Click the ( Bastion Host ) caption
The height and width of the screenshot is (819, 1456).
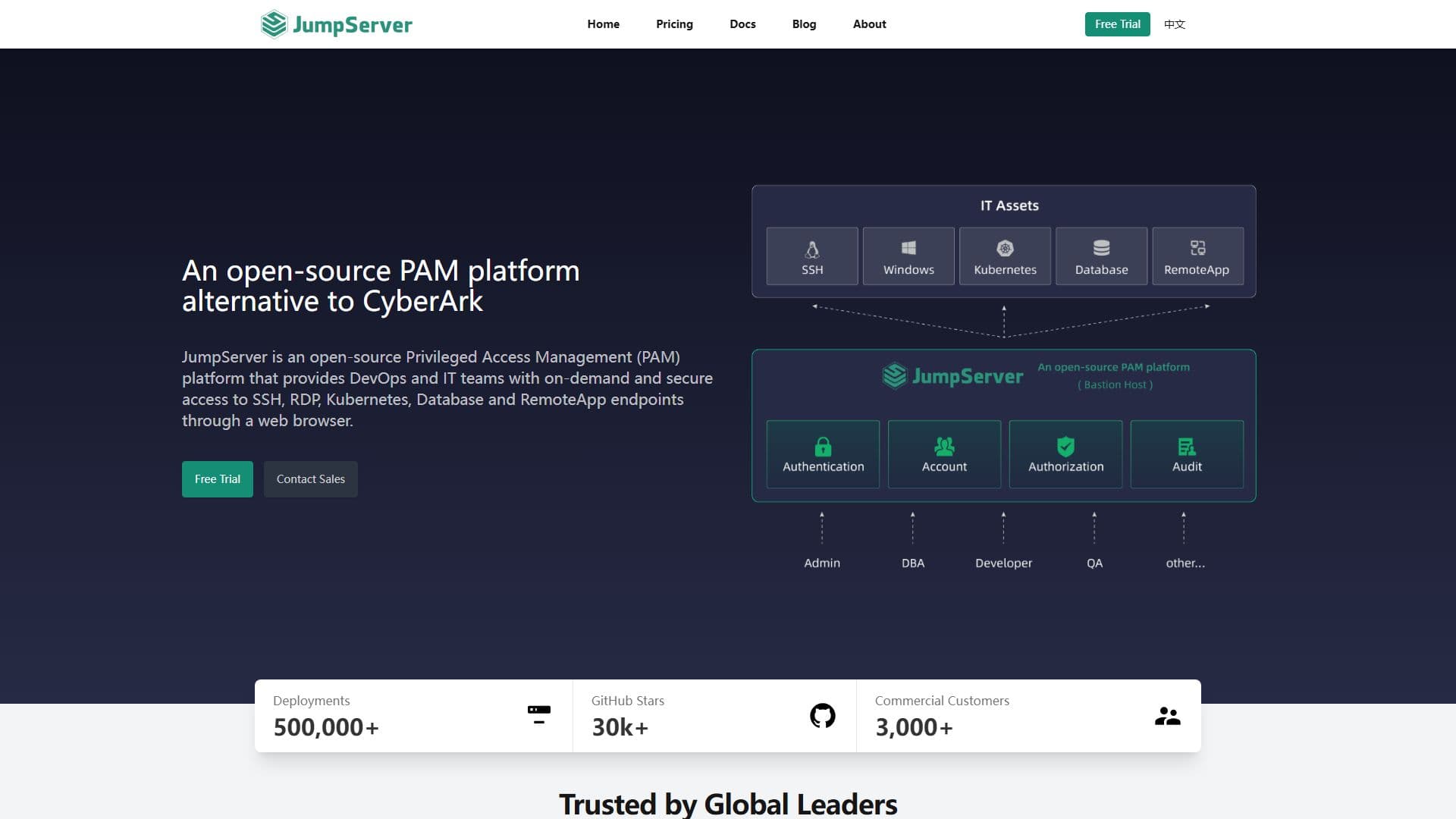[x=1115, y=384]
